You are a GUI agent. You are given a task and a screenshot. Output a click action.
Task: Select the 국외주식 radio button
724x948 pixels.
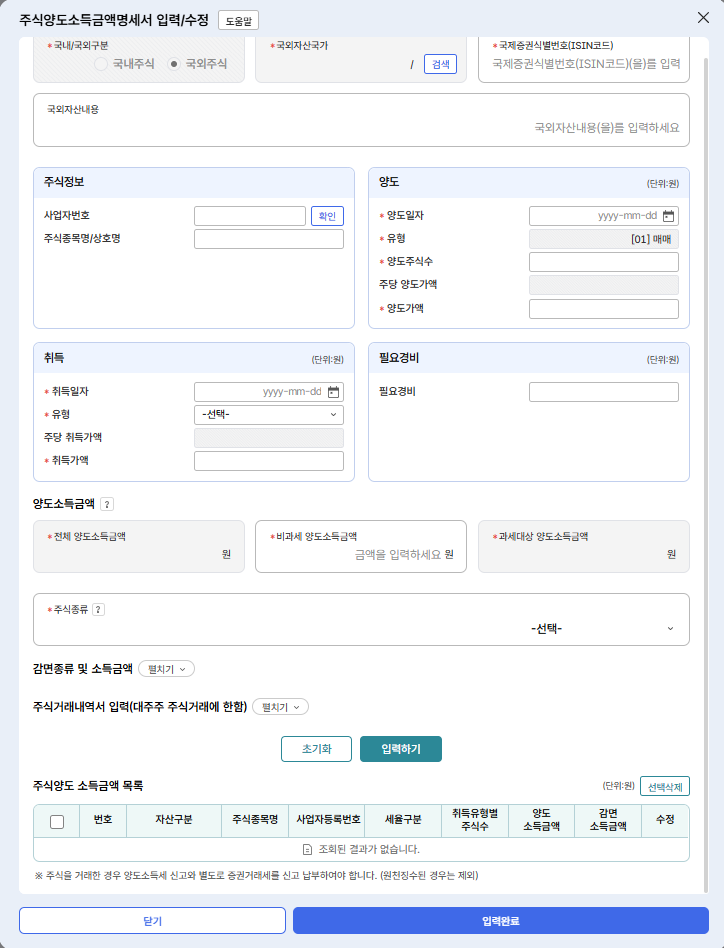(x=174, y=63)
